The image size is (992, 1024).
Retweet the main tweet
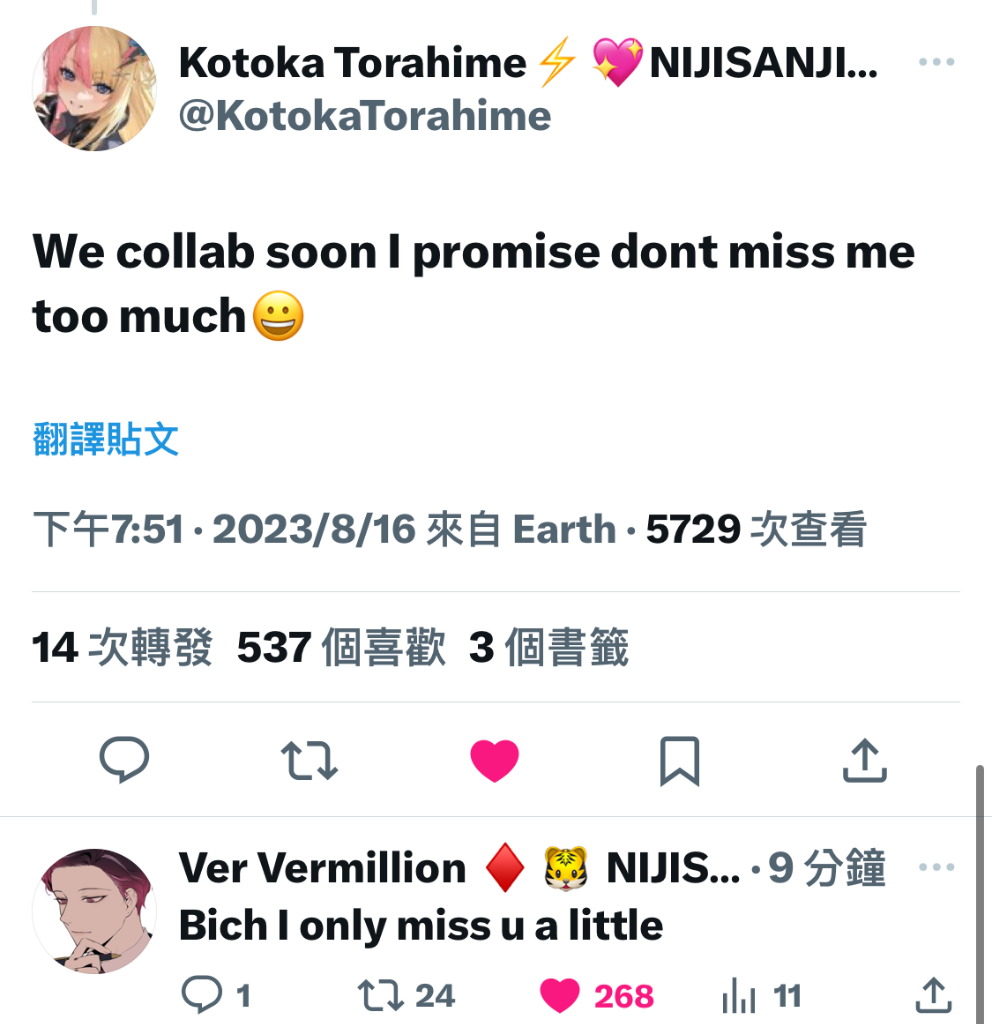[310, 760]
